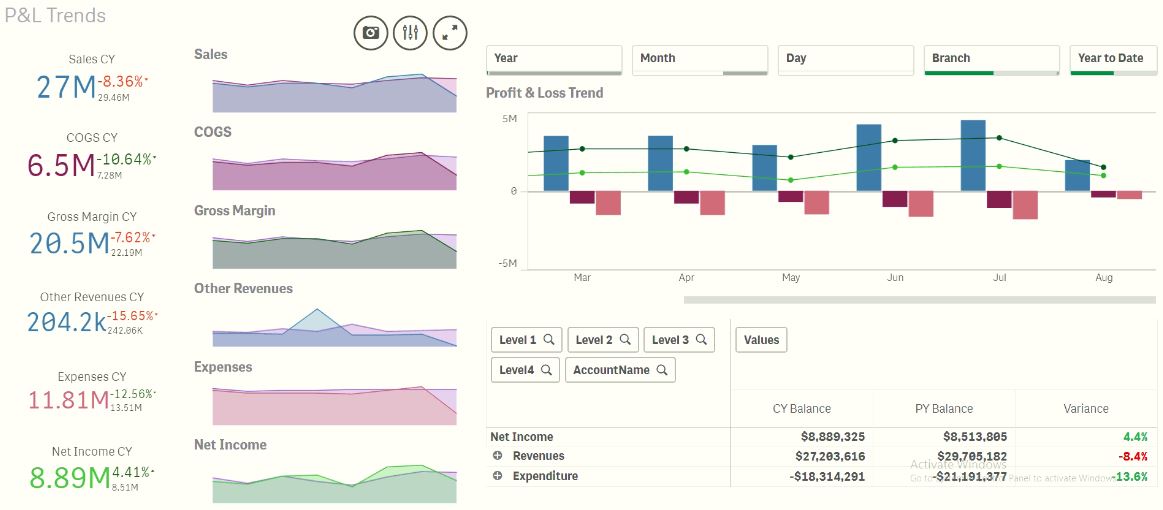The width and height of the screenshot is (1163, 510).
Task: Click the PY Balance column header
Action: pyautogui.click(x=944, y=408)
